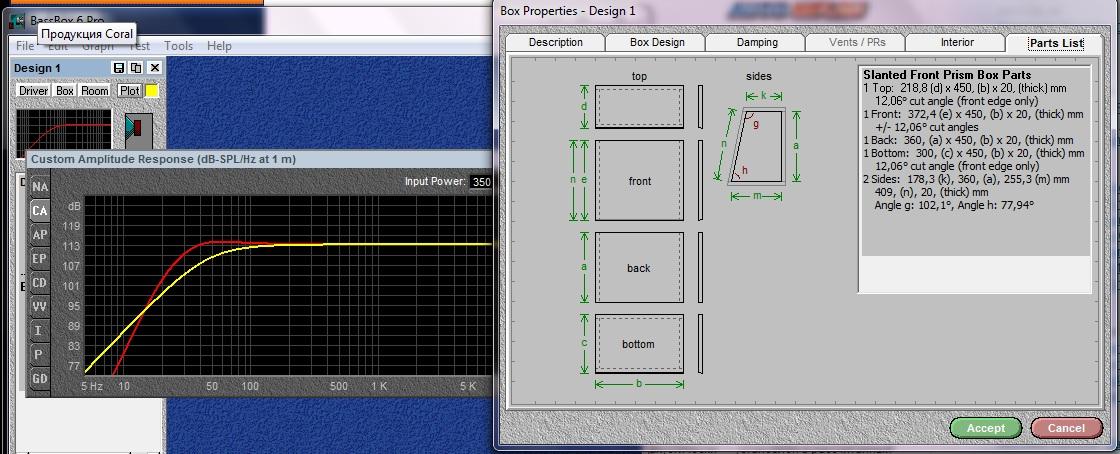The height and width of the screenshot is (454, 1120).
Task: Open the EP graph side tab
Action: pyautogui.click(x=40, y=259)
